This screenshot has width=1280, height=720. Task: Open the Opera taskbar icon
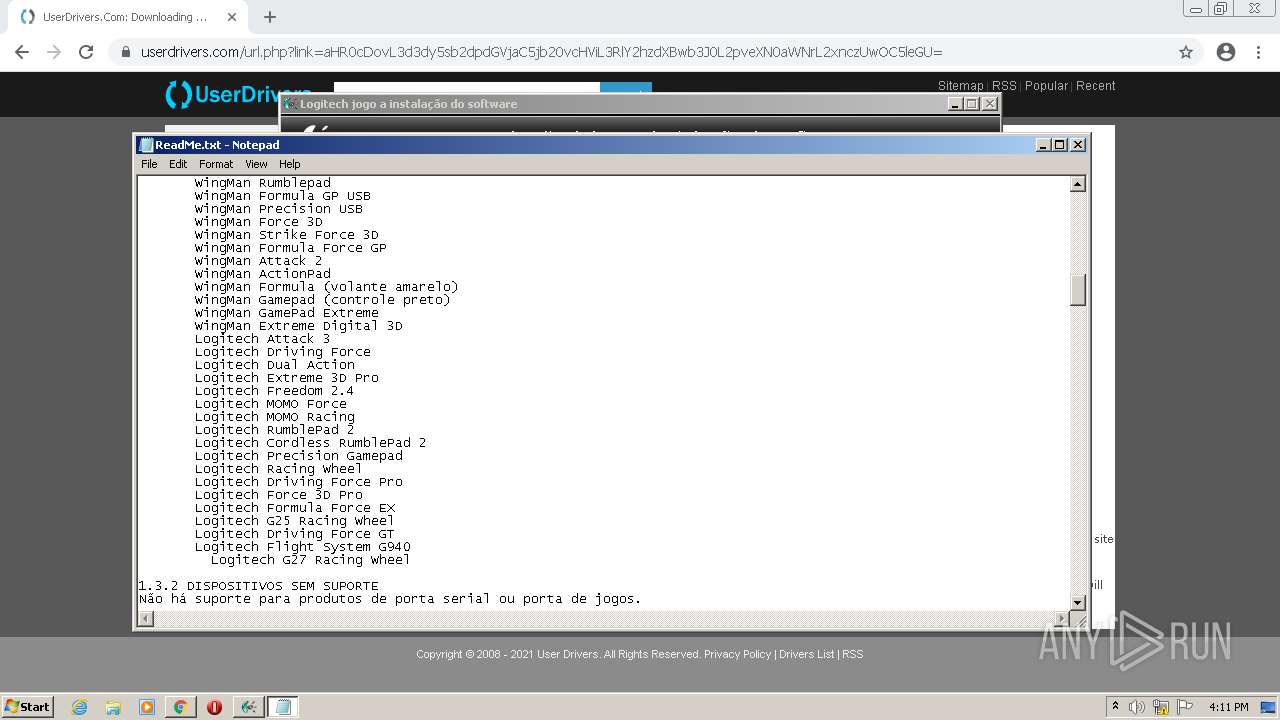tap(214, 707)
